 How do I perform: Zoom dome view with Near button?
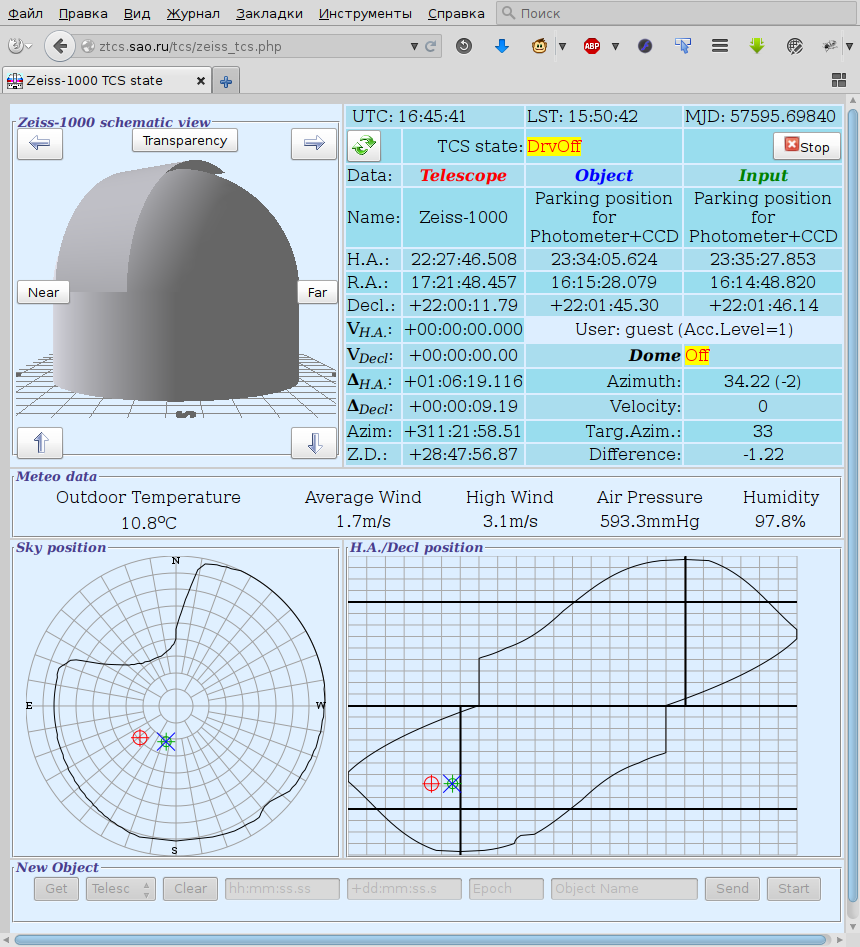click(43, 292)
